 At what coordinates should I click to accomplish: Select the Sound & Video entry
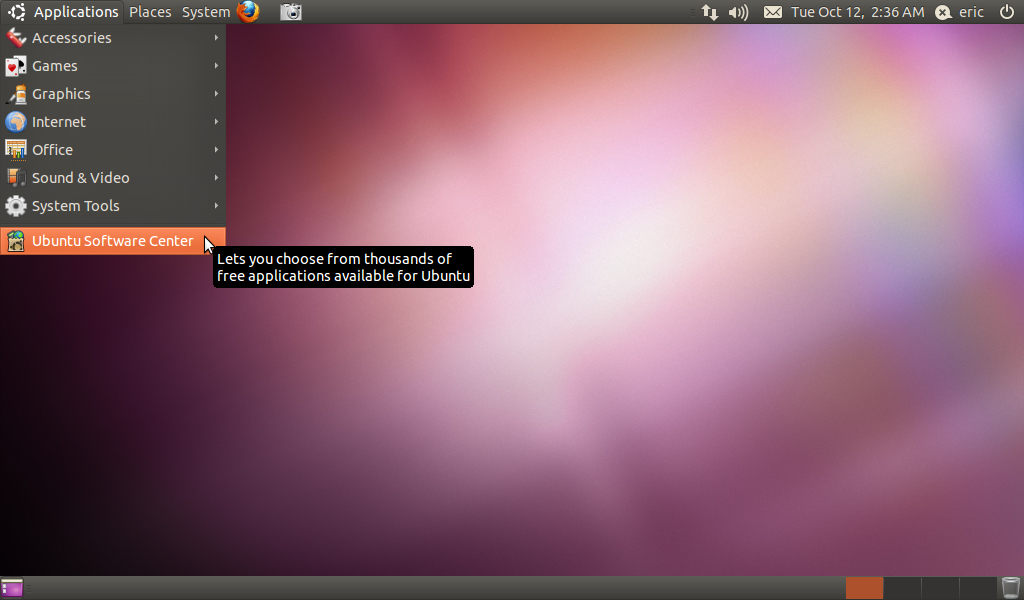(113, 178)
